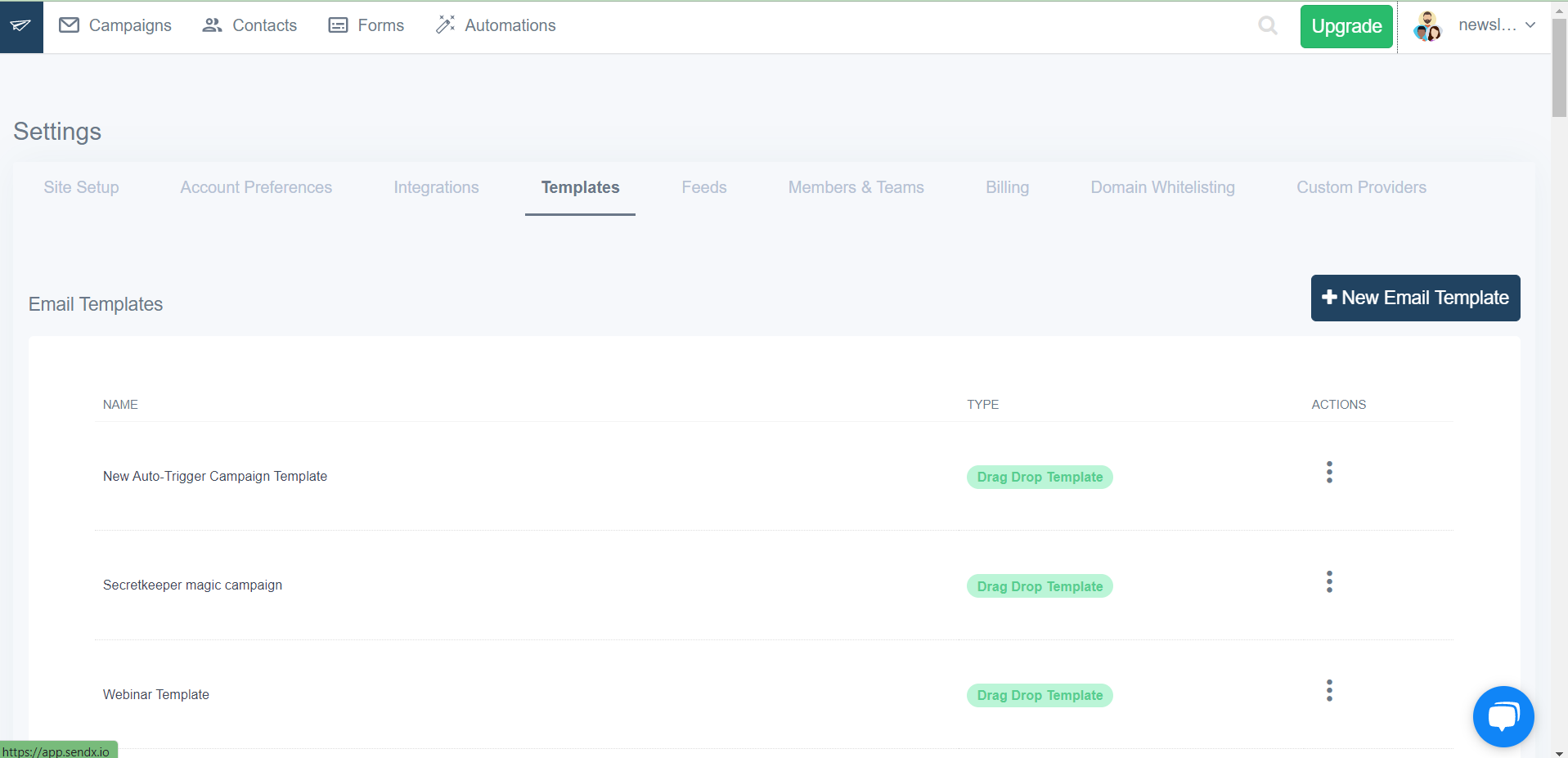Open the Campaigns menu
The height and width of the screenshot is (758, 1568).
(115, 25)
